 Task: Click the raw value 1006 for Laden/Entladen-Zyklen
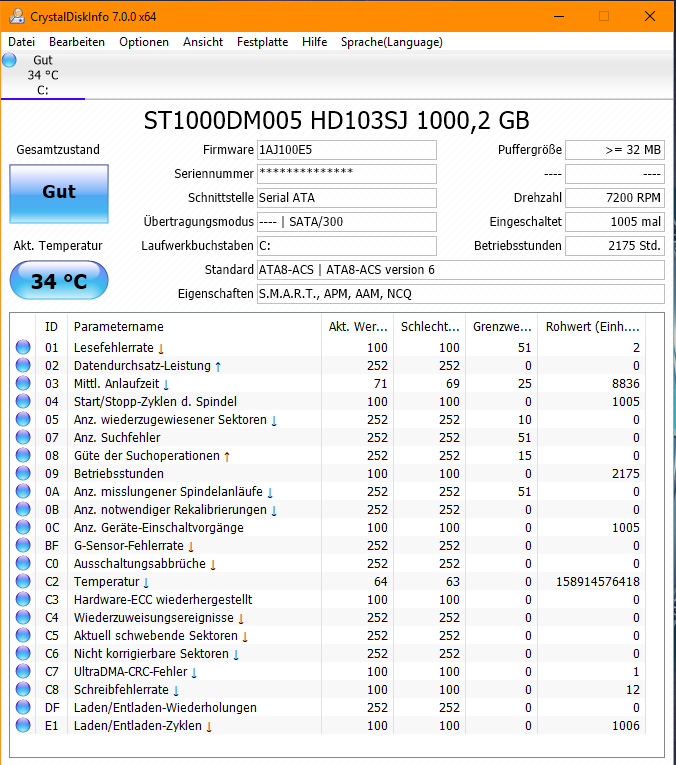(626, 725)
